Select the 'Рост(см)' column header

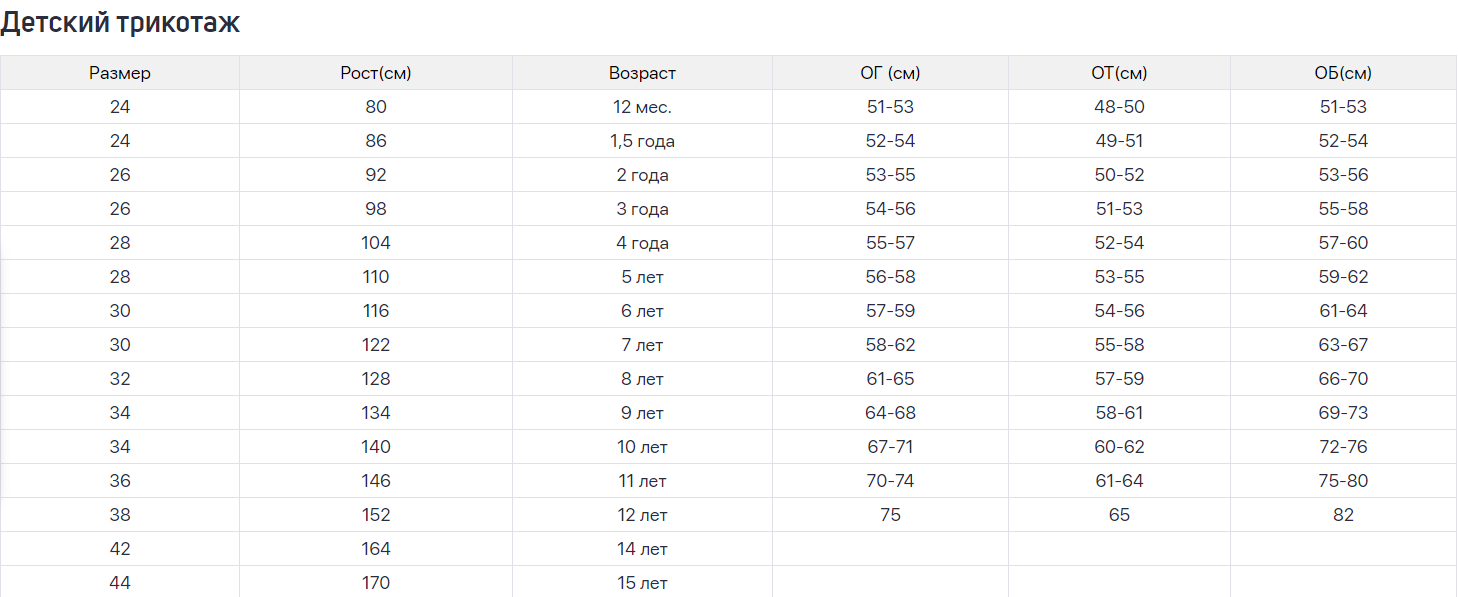(x=376, y=73)
